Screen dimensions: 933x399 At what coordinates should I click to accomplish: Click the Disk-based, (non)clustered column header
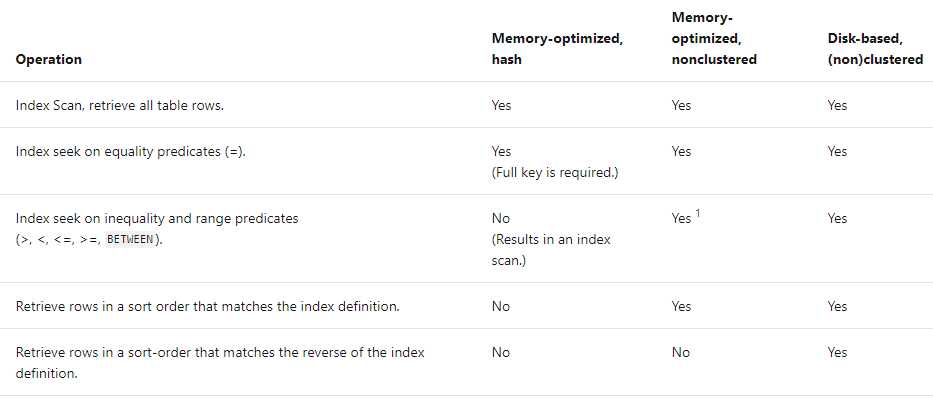tap(875, 49)
